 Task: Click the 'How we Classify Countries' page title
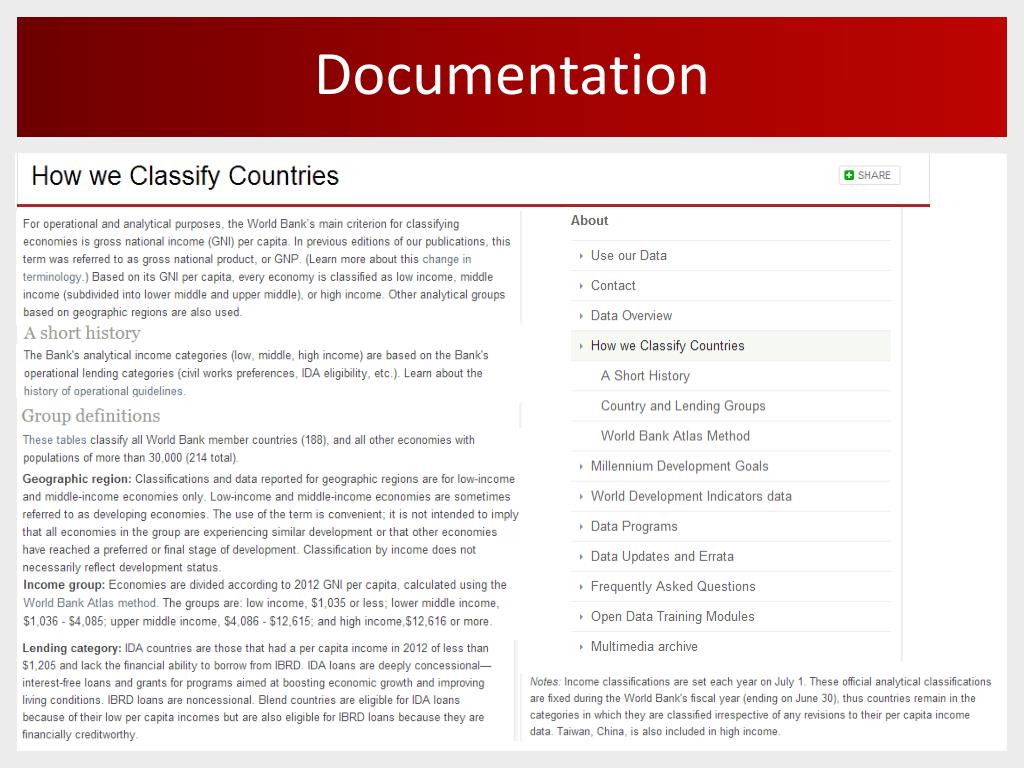tap(185, 176)
